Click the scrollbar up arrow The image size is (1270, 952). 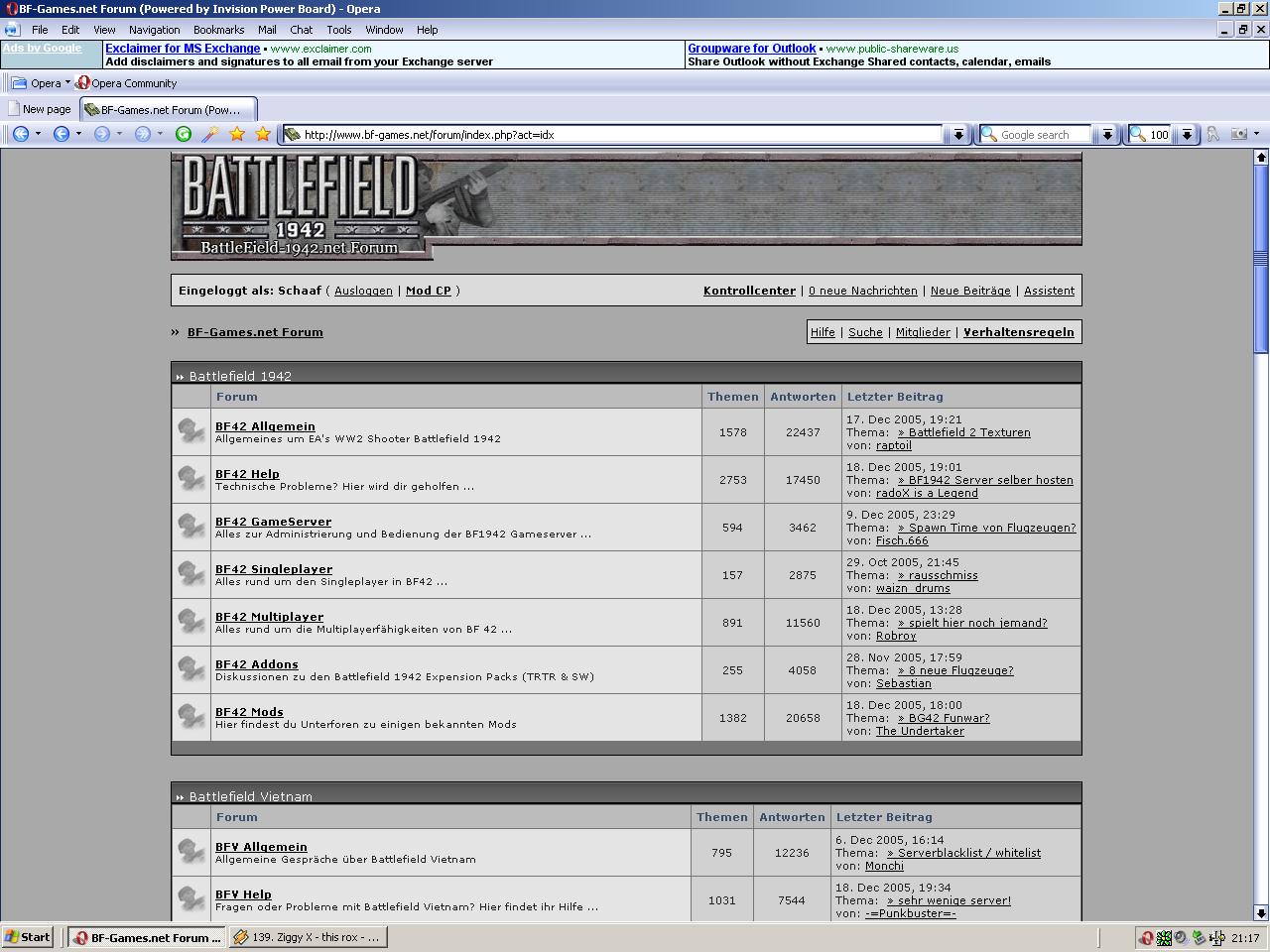1261,157
